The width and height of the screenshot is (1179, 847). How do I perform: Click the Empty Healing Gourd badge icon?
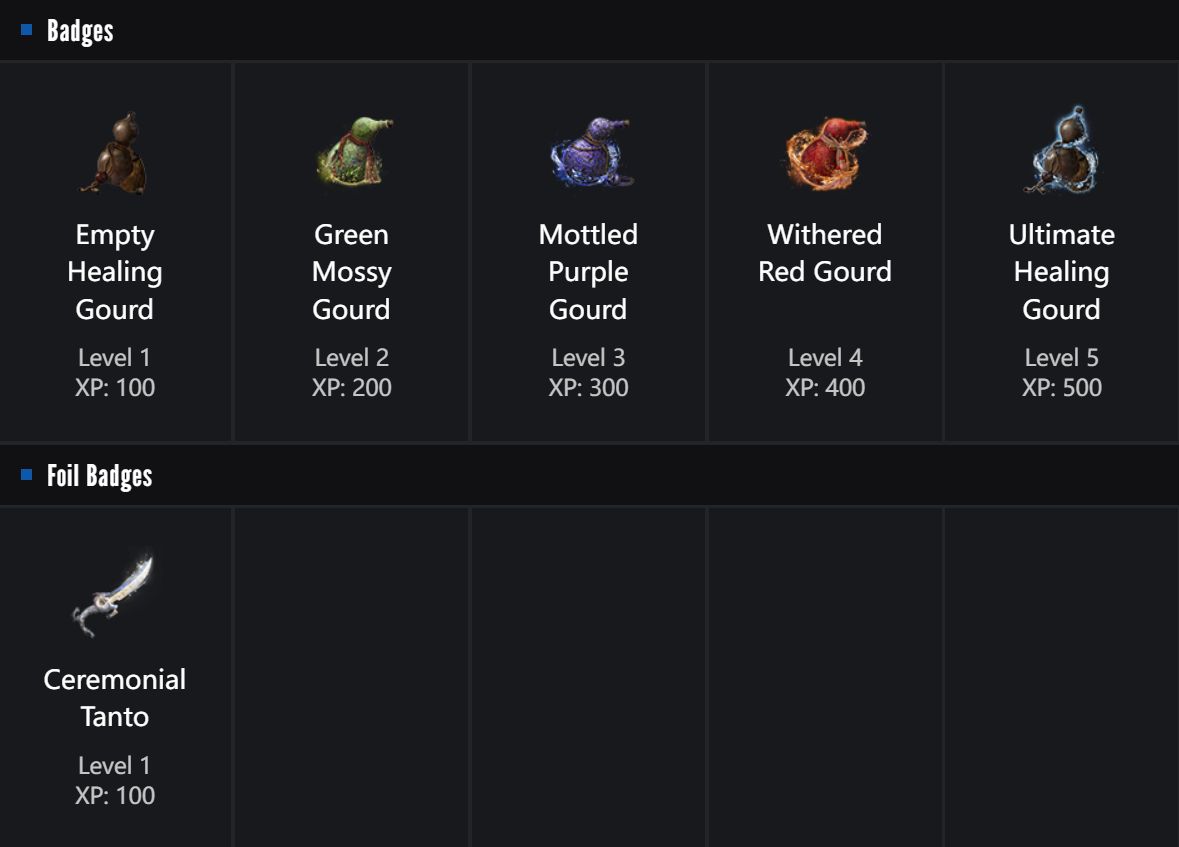115,154
